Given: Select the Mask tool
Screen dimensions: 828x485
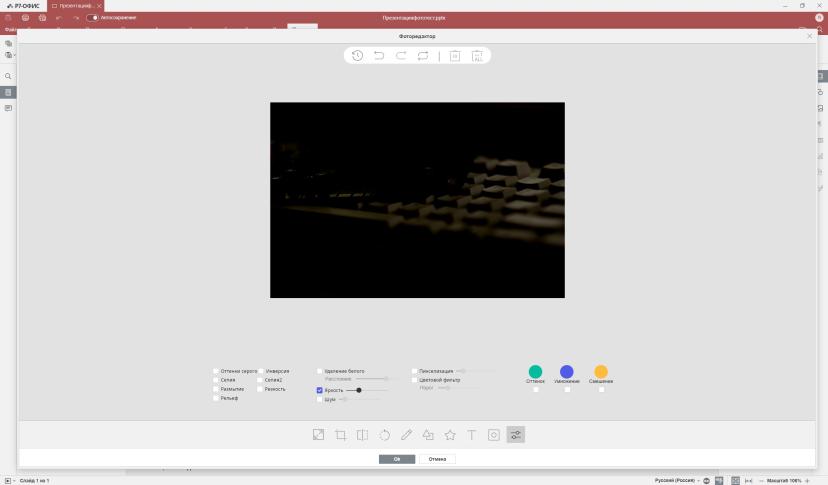Looking at the screenshot, I should point(494,435).
